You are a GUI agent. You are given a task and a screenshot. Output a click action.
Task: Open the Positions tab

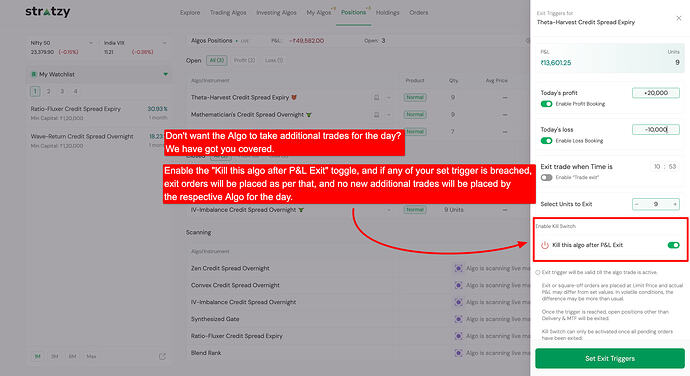[x=353, y=12]
